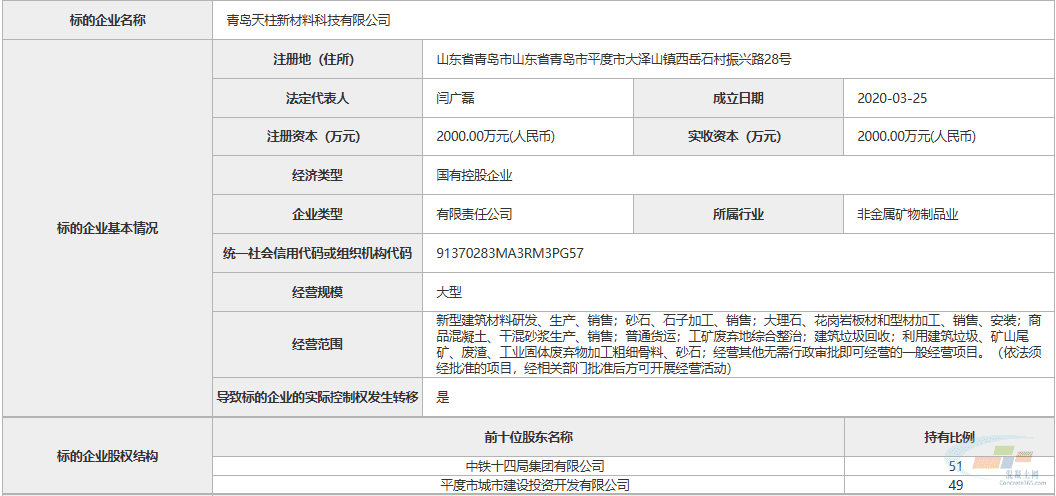Click company name 青岛天柱新材料科技有限公司
Screen dimensions: 1056x496
coord(308,20)
